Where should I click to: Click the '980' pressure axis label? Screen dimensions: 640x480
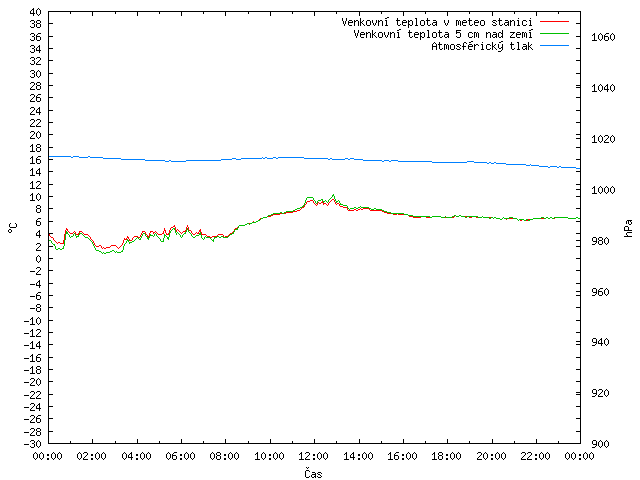tap(600, 241)
